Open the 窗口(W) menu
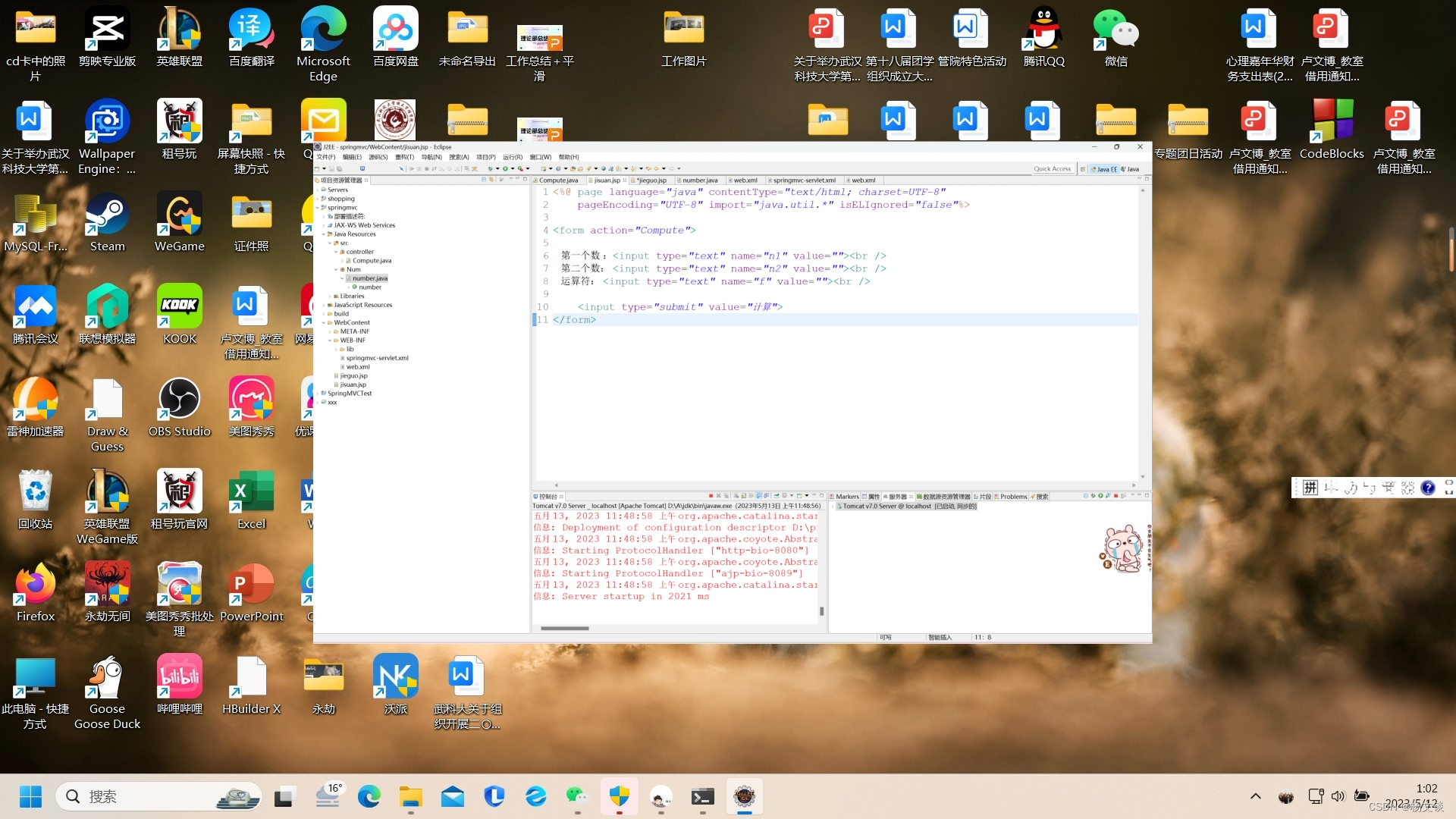The image size is (1456, 819). coord(541,157)
